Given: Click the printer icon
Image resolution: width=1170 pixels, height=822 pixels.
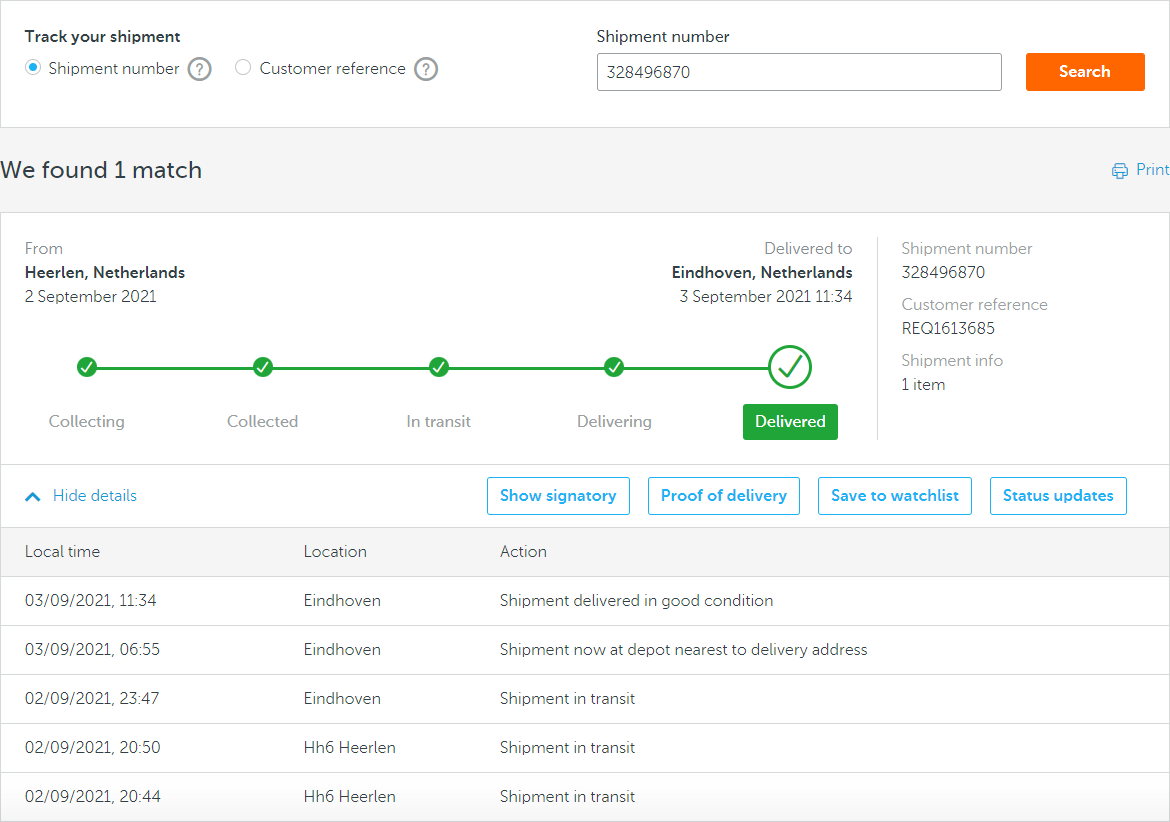Looking at the screenshot, I should (x=1120, y=171).
